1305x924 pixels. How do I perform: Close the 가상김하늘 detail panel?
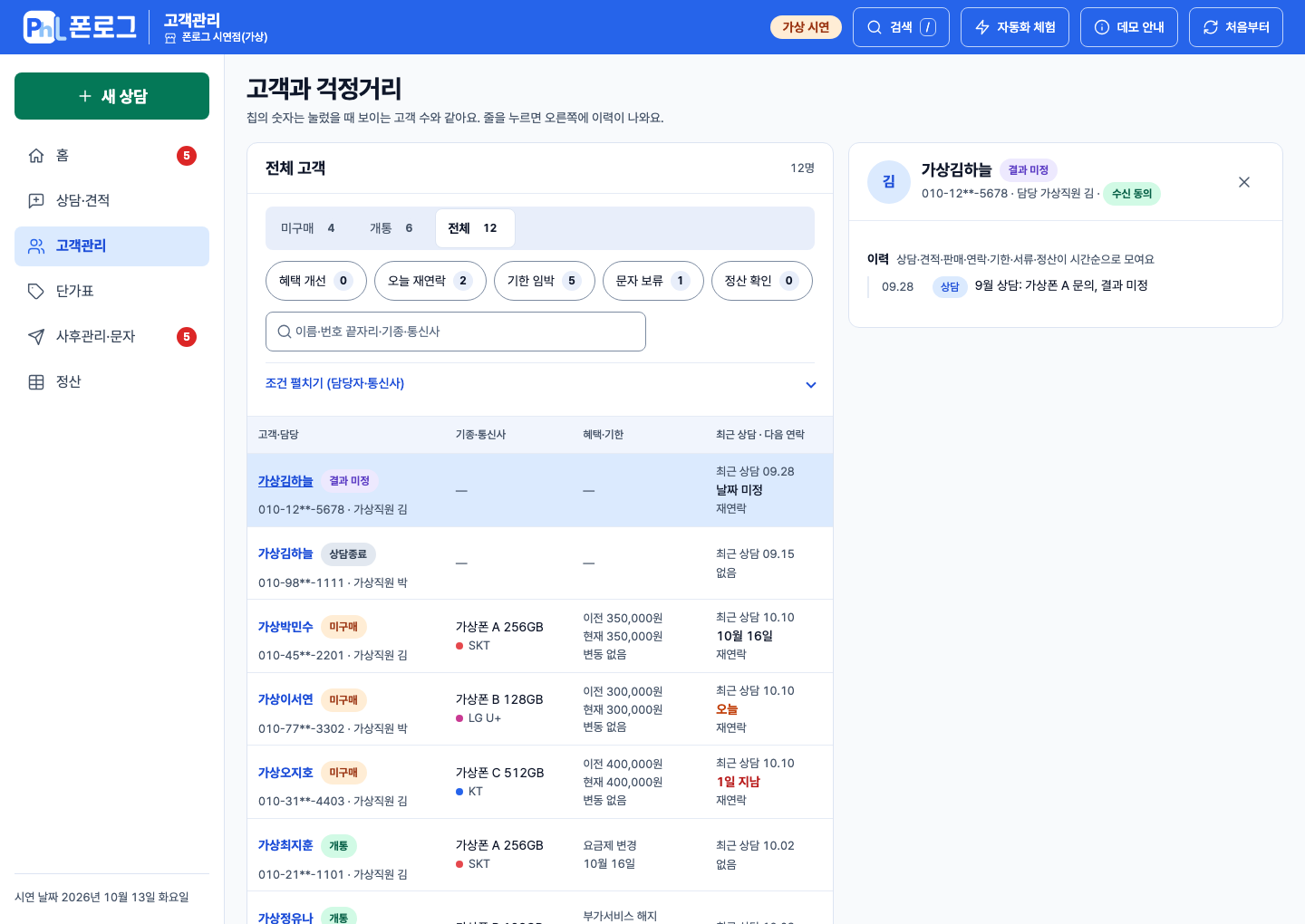point(1244,182)
